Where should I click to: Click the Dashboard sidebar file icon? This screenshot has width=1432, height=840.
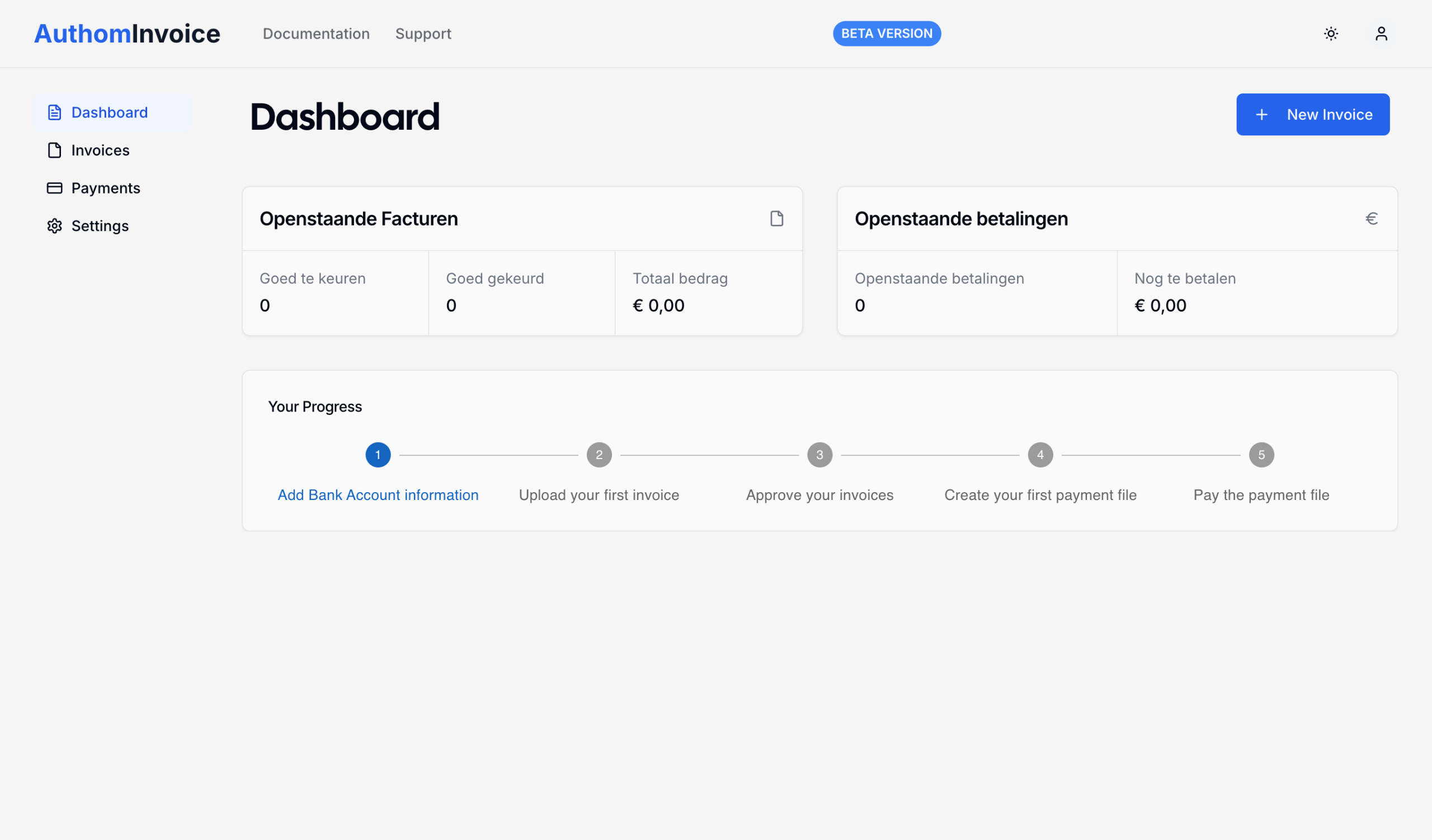pyautogui.click(x=55, y=112)
